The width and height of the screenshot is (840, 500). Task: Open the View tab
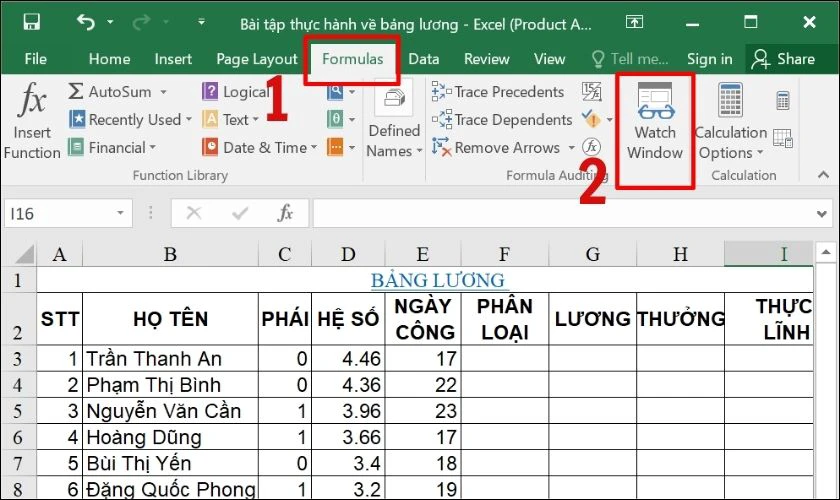pos(549,59)
